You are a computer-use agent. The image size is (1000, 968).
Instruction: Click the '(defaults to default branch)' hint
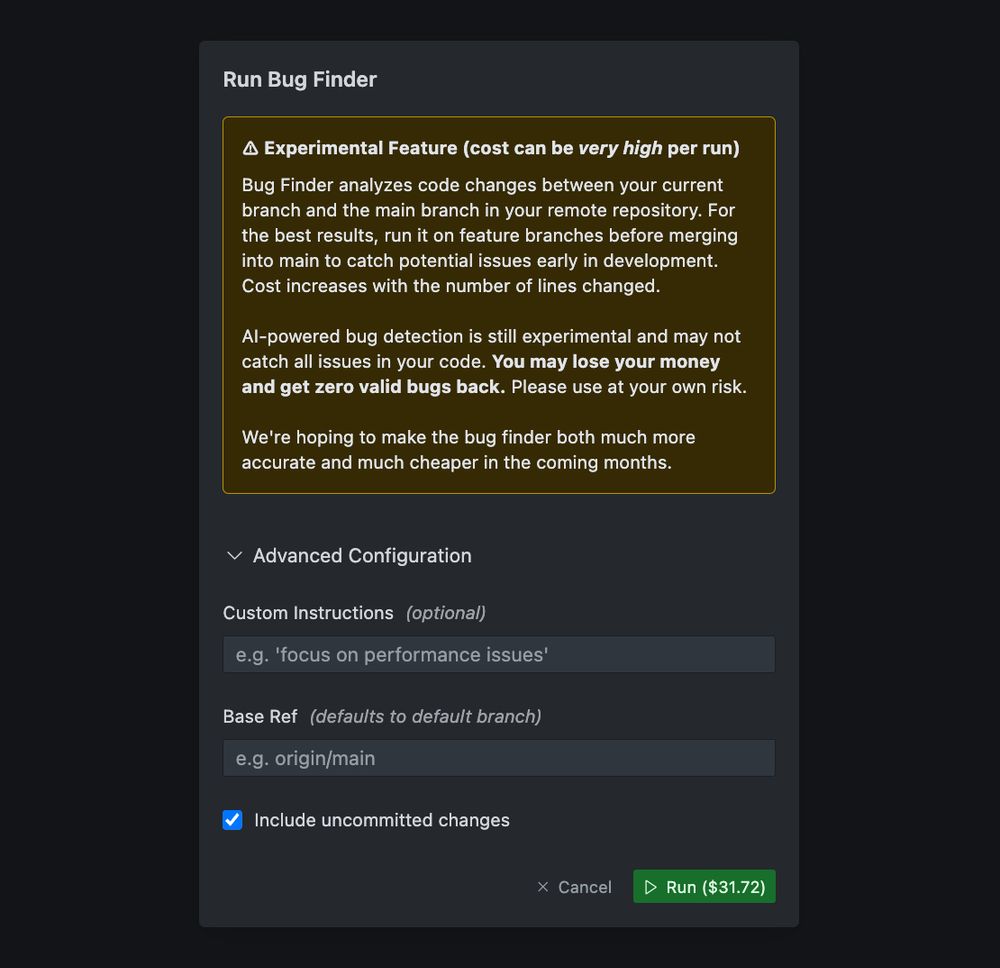point(425,717)
